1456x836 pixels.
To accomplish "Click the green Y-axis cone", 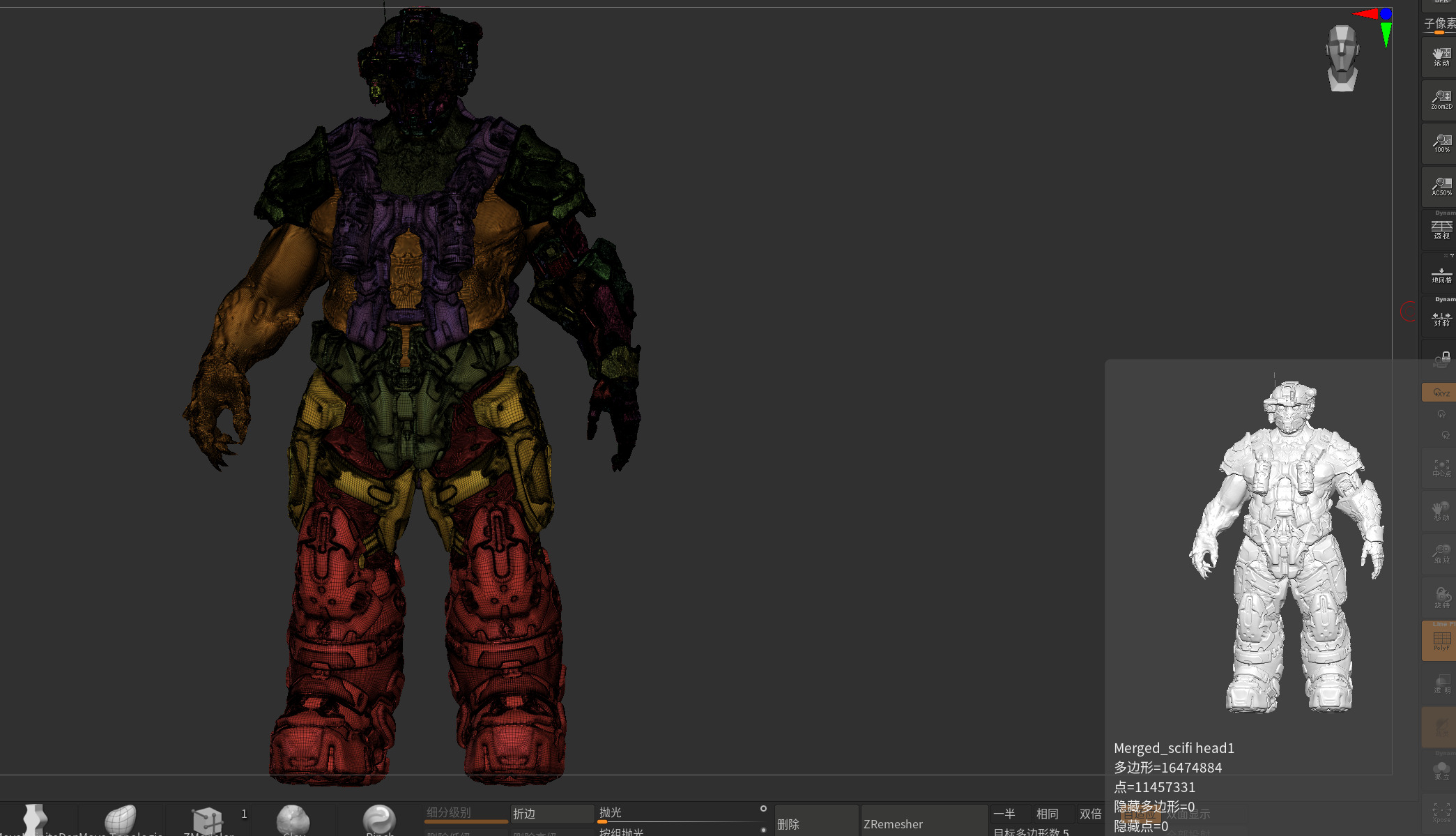I will coord(1386,35).
